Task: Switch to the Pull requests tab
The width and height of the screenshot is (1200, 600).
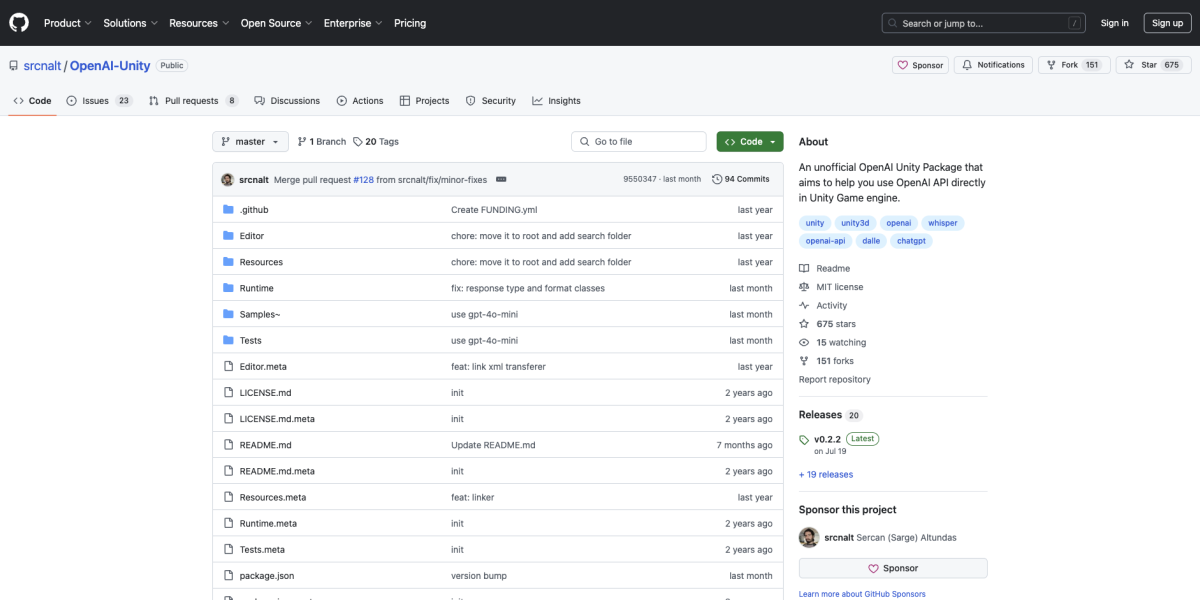Action: coord(193,101)
